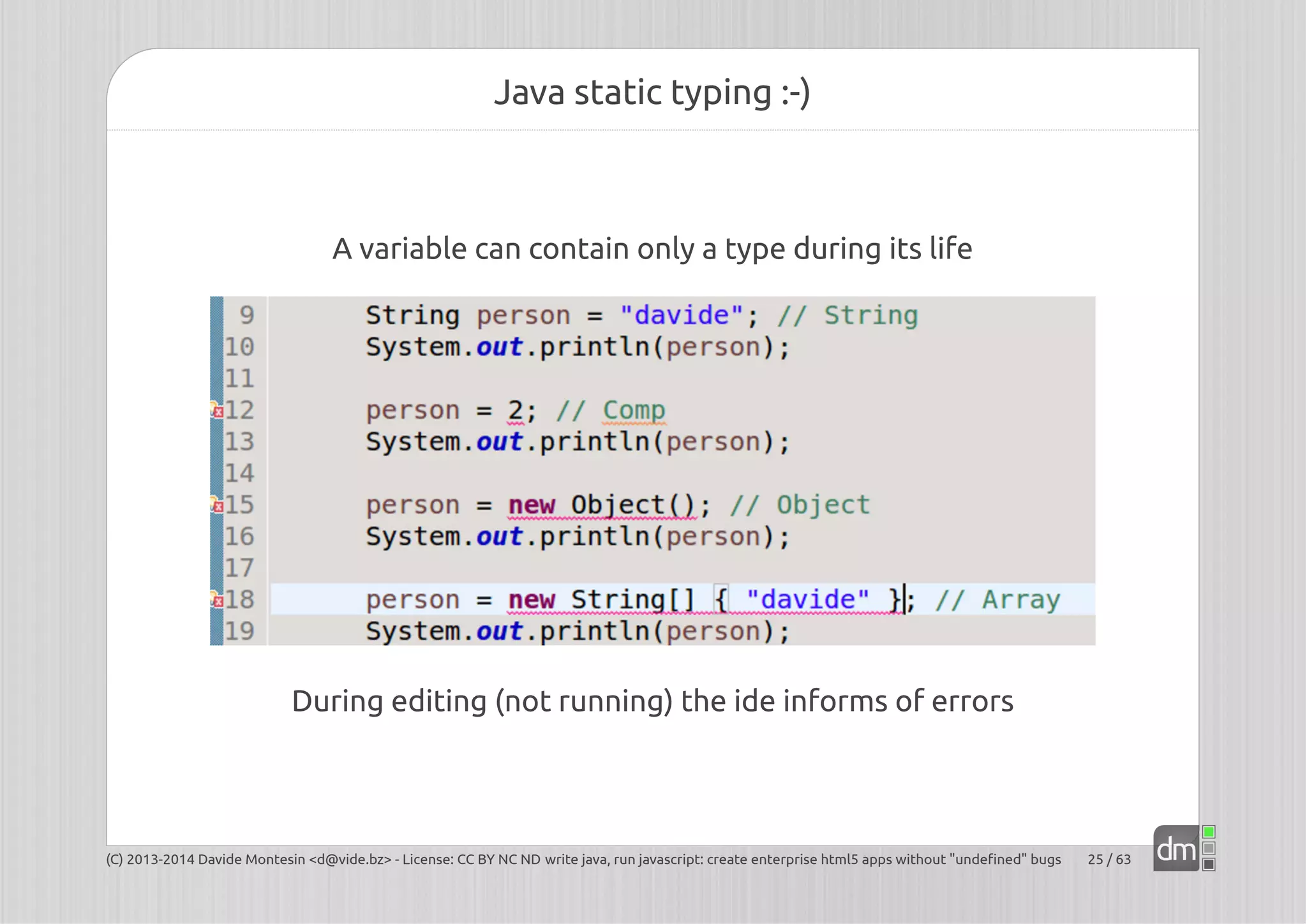
Task: Click the caption 'During editing (not running) the ide informs of errors'
Action: [x=652, y=701]
